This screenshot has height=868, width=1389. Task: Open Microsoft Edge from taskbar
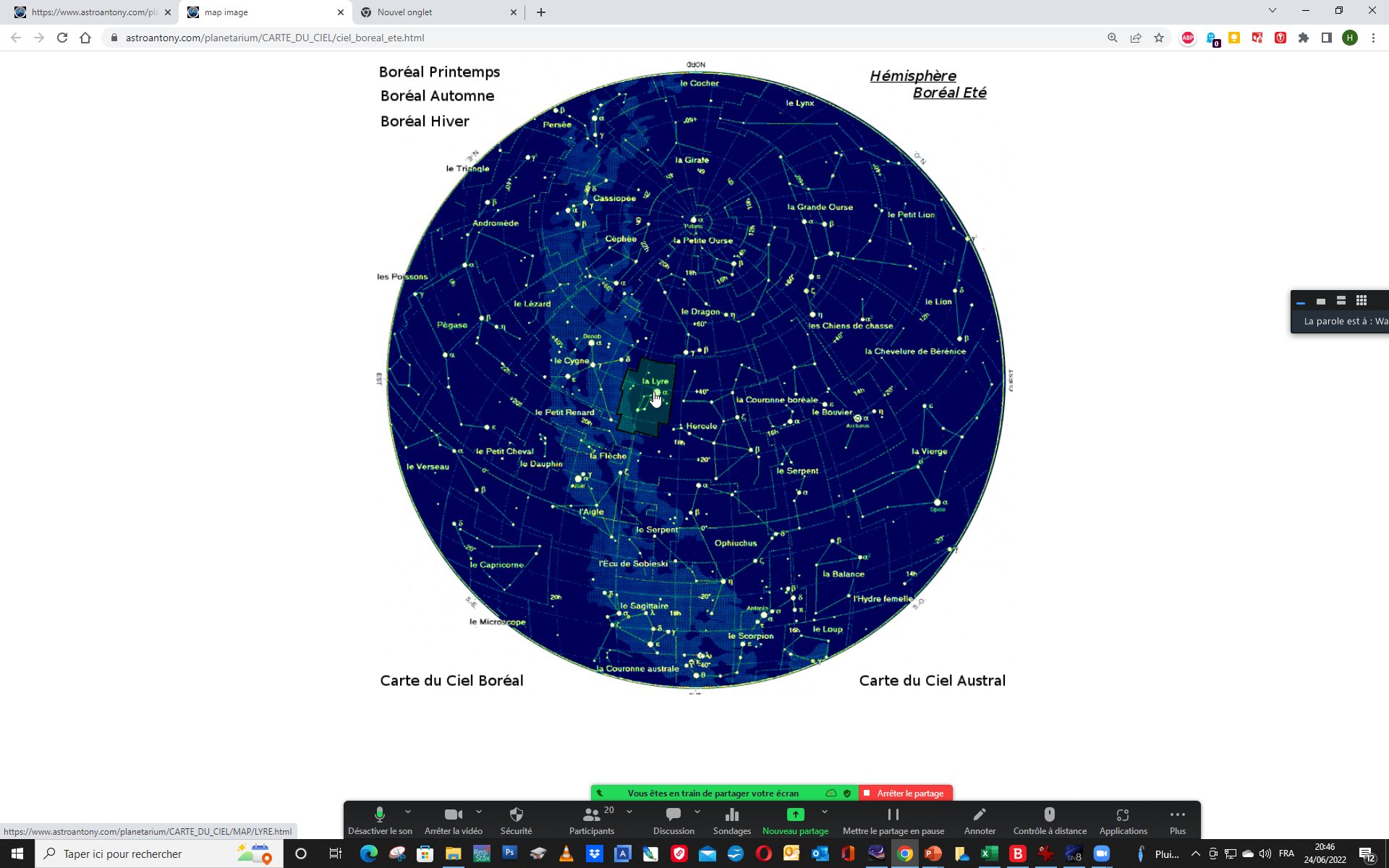pyautogui.click(x=369, y=854)
